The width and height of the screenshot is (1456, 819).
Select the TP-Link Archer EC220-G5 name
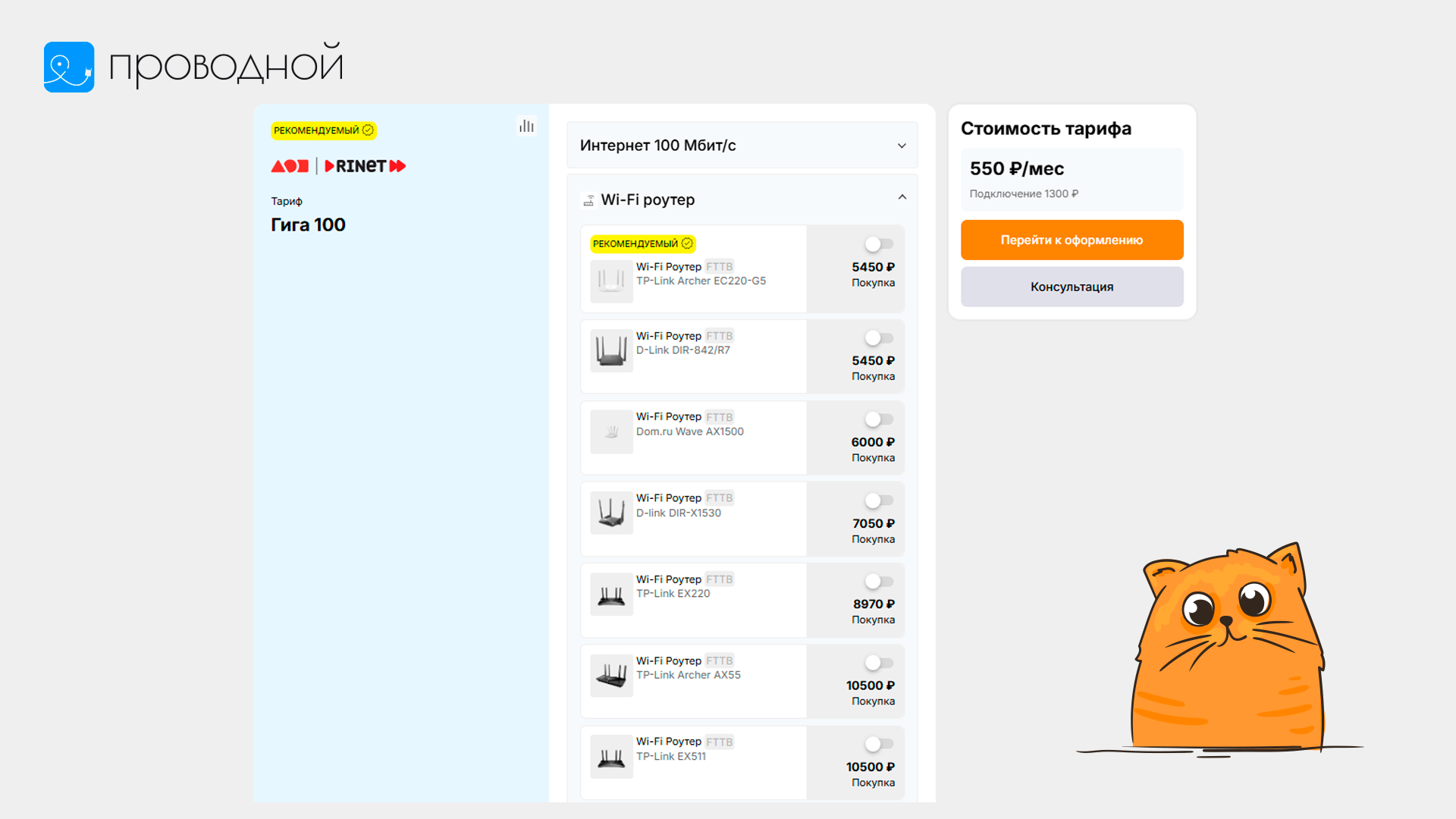(x=701, y=281)
